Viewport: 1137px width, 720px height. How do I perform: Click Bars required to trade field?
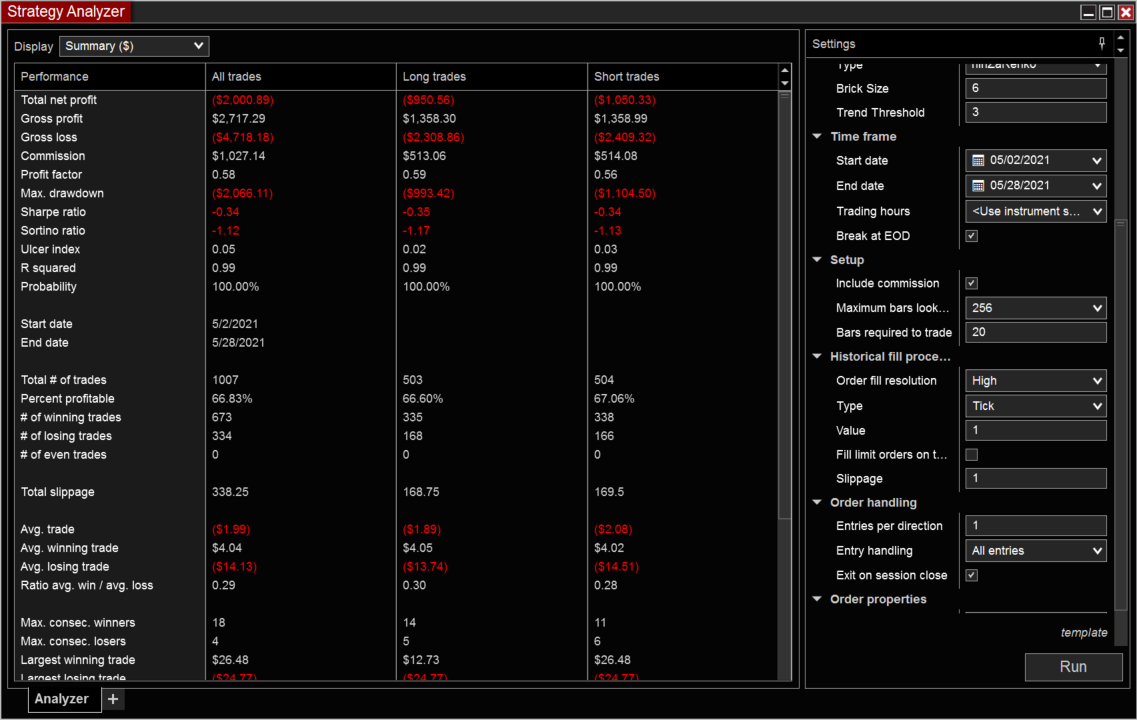(x=1035, y=332)
